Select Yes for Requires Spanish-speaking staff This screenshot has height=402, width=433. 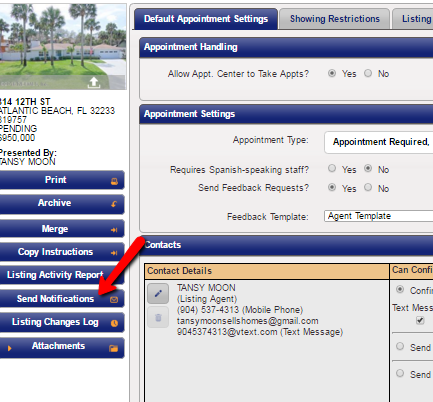332,168
